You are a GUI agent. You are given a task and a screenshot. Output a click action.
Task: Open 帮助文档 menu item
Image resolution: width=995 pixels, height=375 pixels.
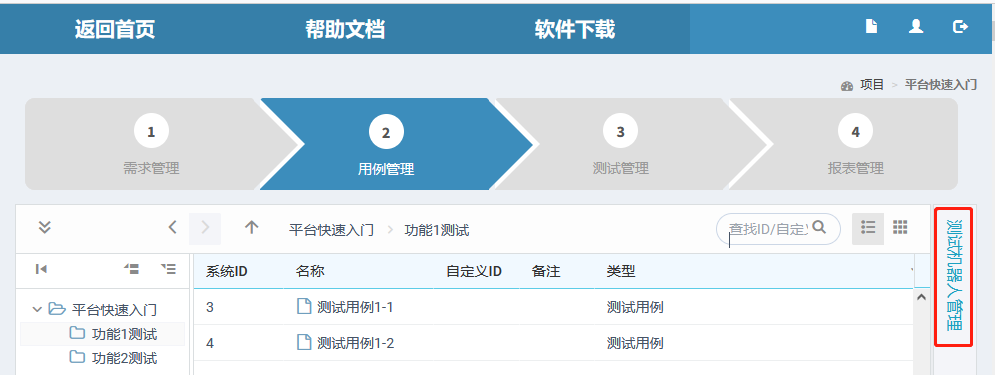pos(345,29)
